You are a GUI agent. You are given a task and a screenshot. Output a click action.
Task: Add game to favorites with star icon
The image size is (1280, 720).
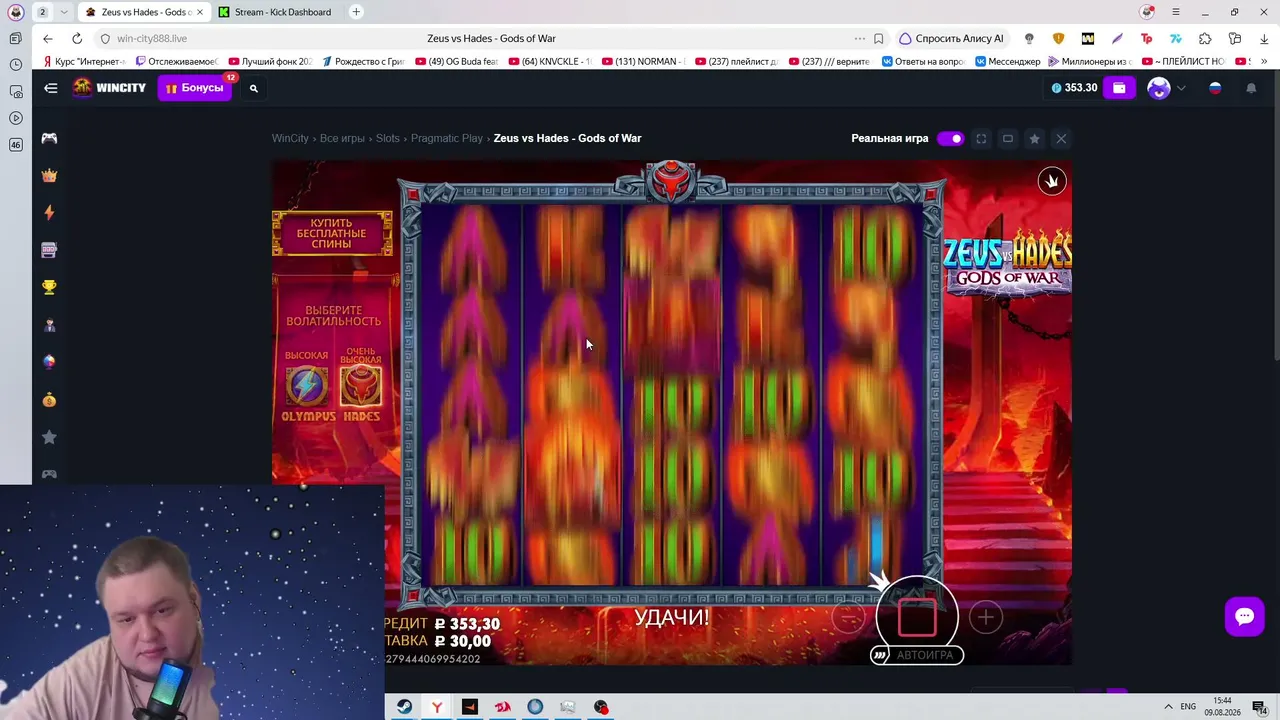tap(1035, 139)
